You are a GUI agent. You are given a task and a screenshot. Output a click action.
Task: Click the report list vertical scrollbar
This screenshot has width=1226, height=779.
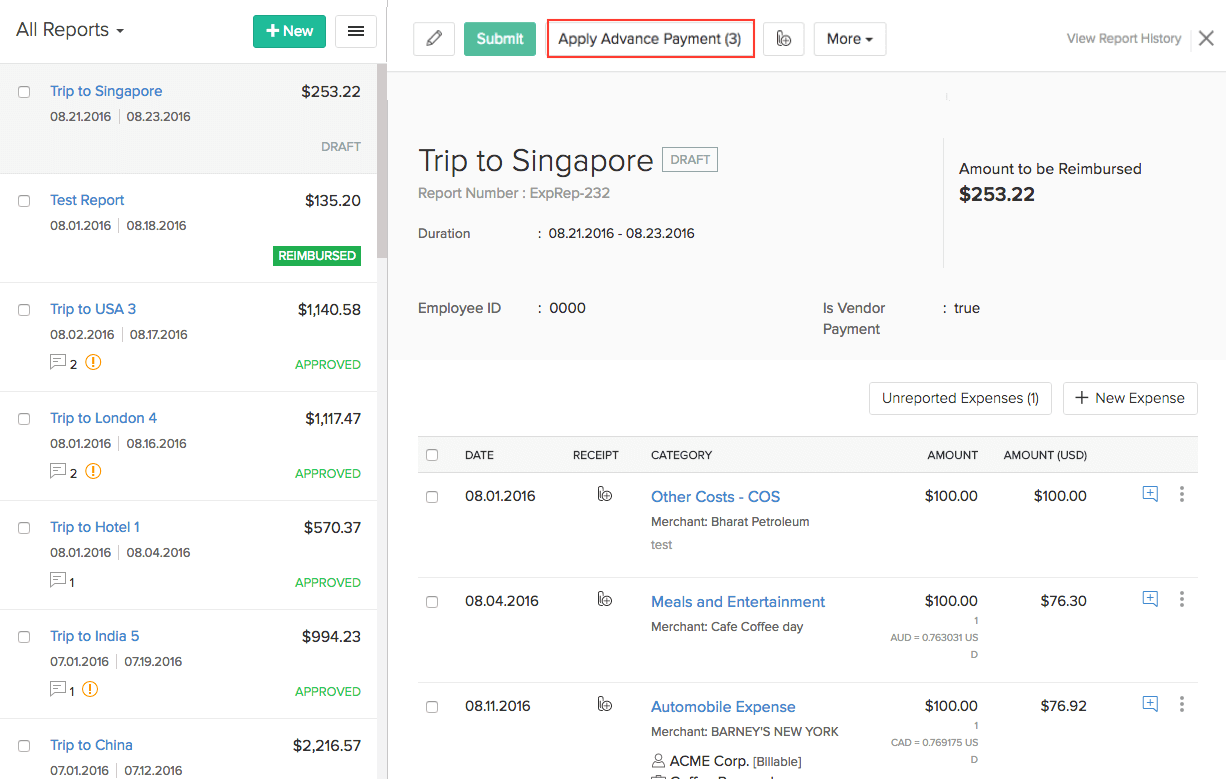(x=381, y=160)
